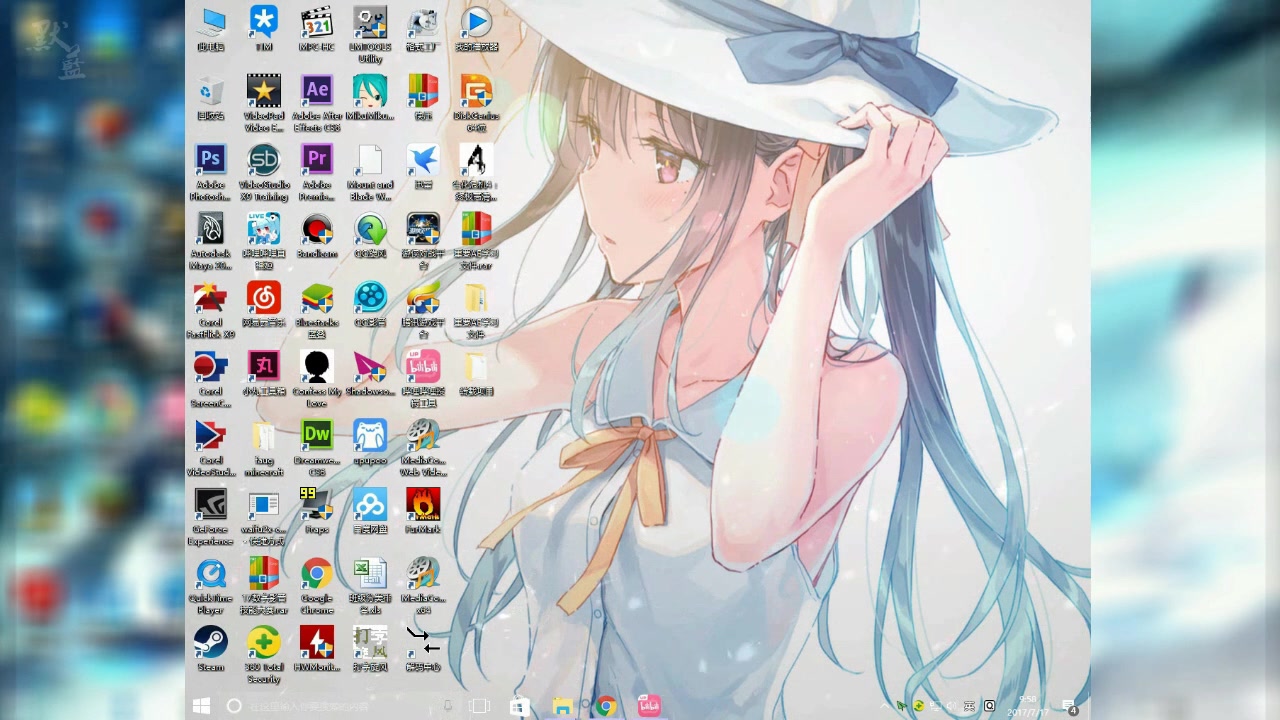Screen dimensions: 1280x720
Task: Launch Dreamweaver CS6
Action: (316, 435)
